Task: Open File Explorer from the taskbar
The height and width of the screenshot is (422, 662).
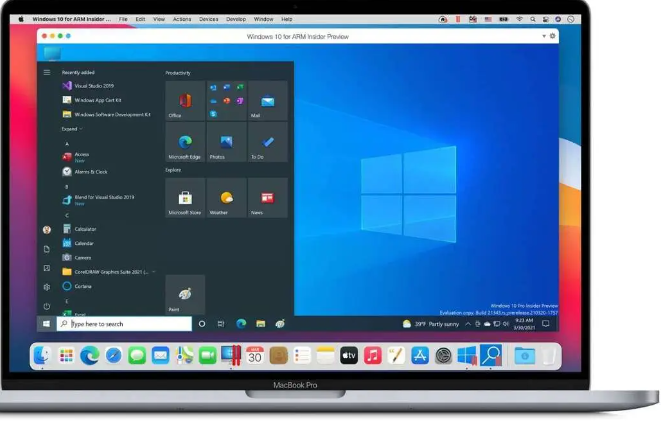Action: click(x=260, y=324)
